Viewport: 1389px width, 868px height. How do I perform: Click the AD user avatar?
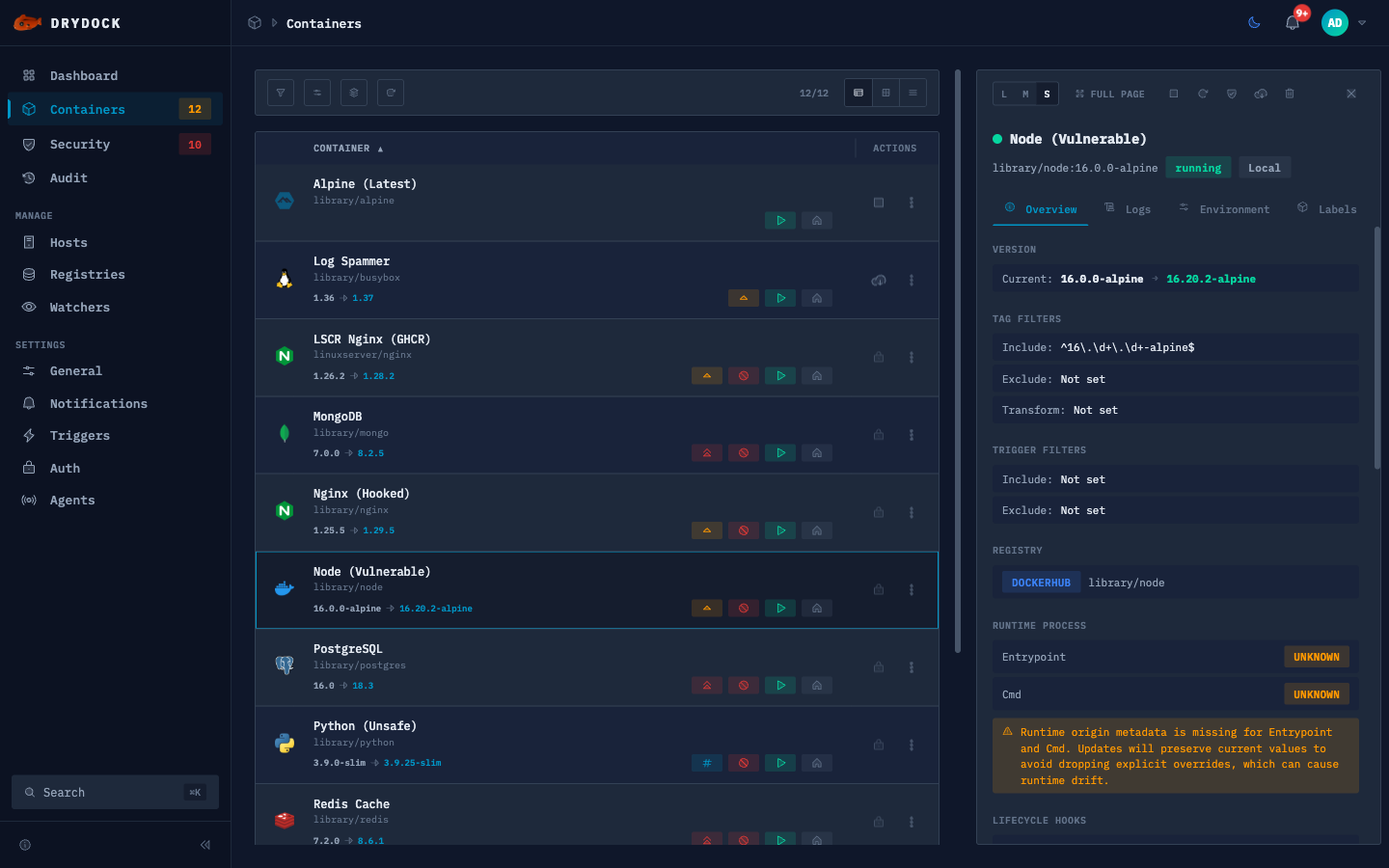1335,22
